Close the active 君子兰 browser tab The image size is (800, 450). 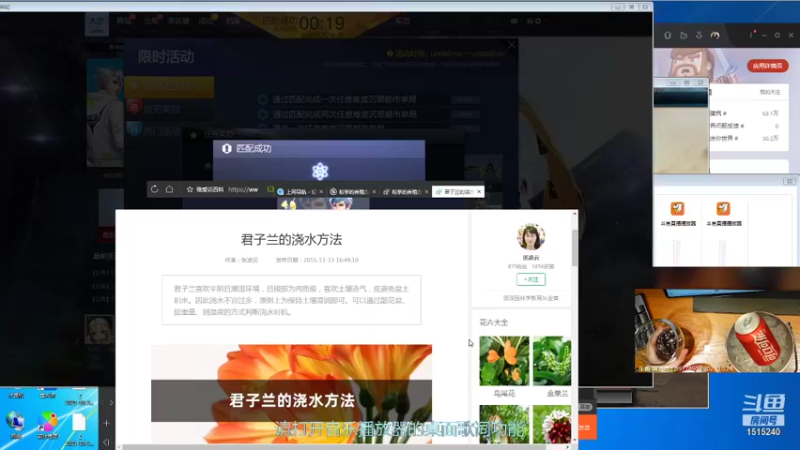pos(479,191)
